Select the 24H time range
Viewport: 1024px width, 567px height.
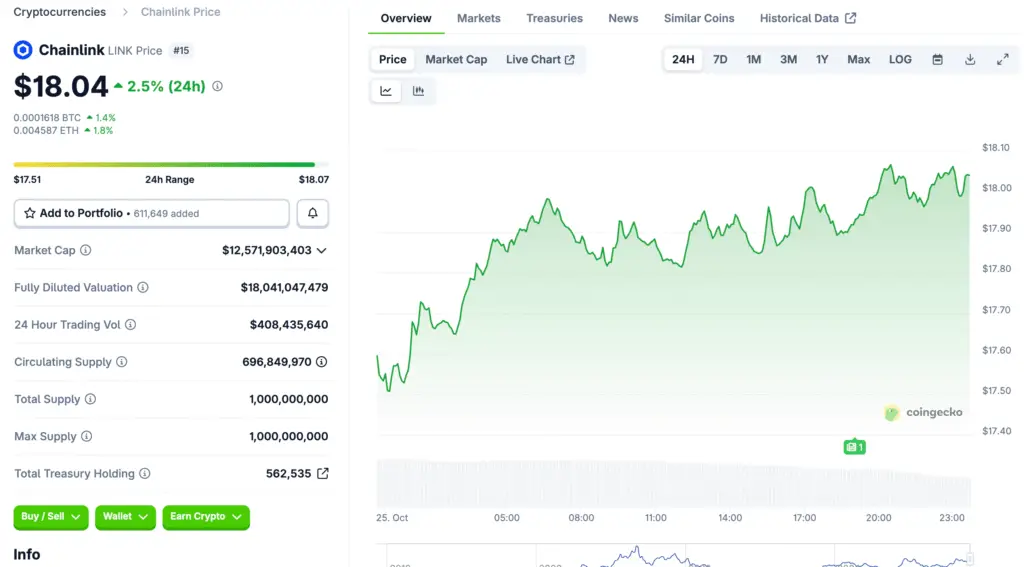[x=683, y=60]
